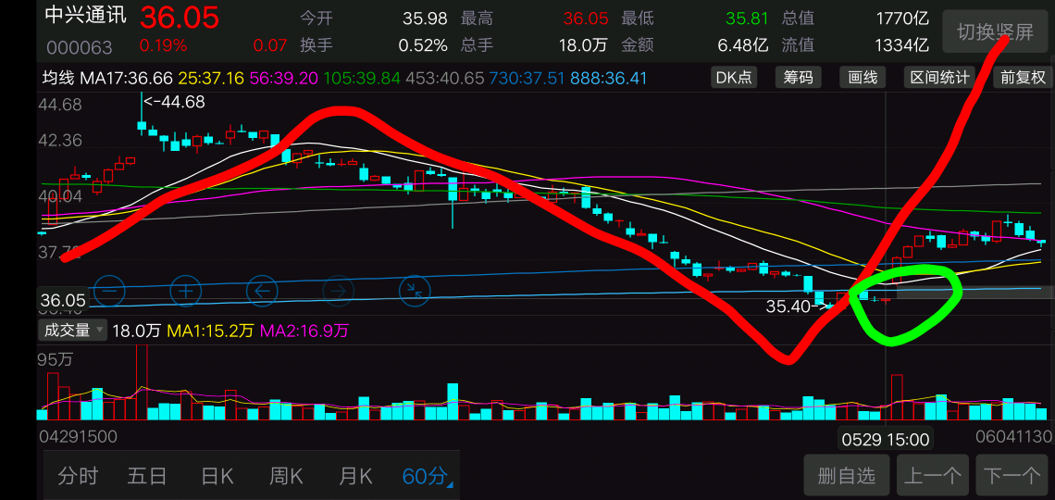Open the 前复权 adjustment options
This screenshot has width=1055, height=500.
coord(1022,77)
